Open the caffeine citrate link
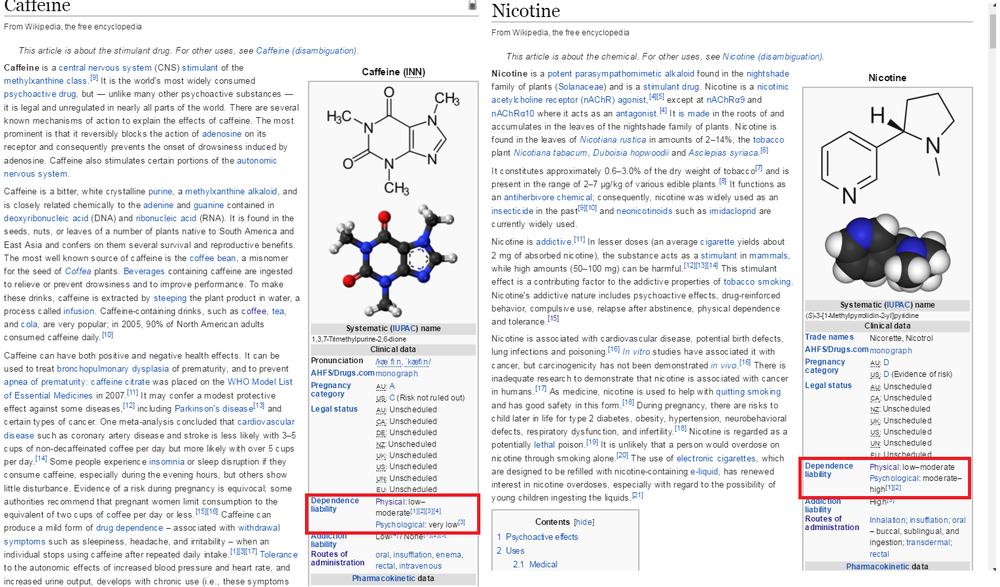 pos(120,382)
